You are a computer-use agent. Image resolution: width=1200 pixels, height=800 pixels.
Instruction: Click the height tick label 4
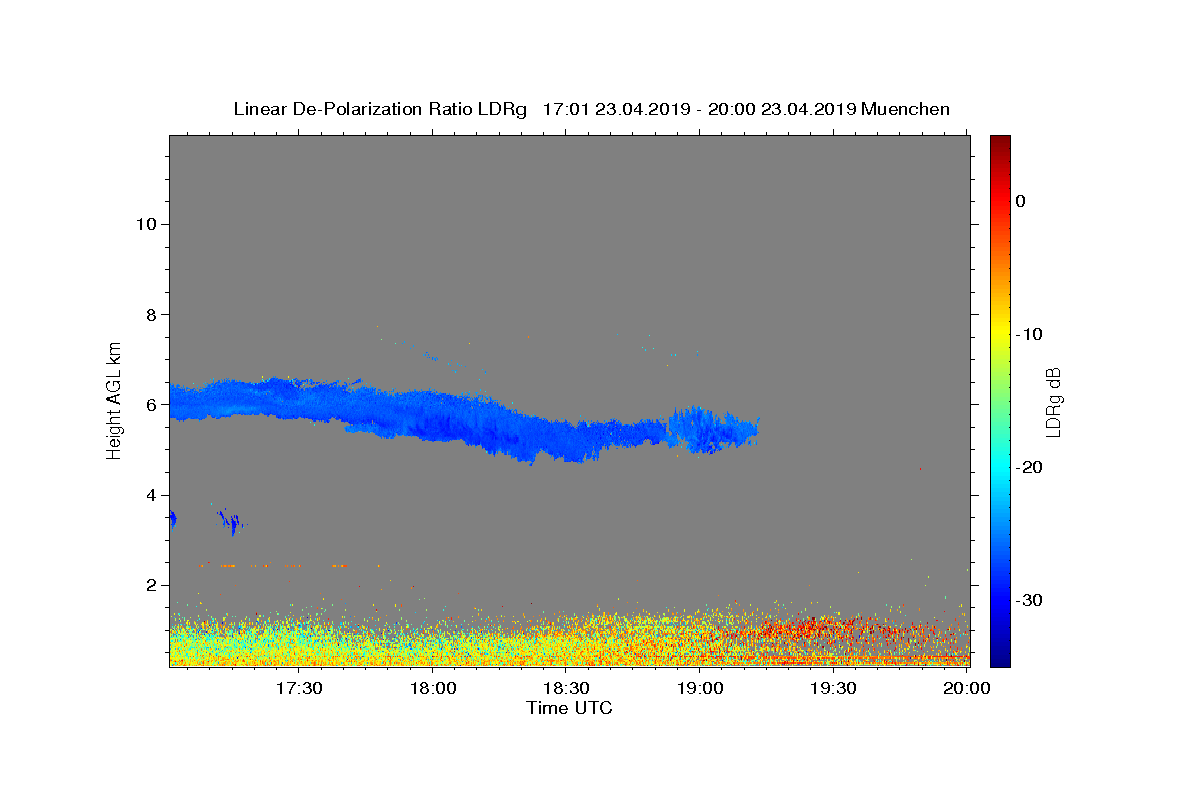tap(150, 495)
